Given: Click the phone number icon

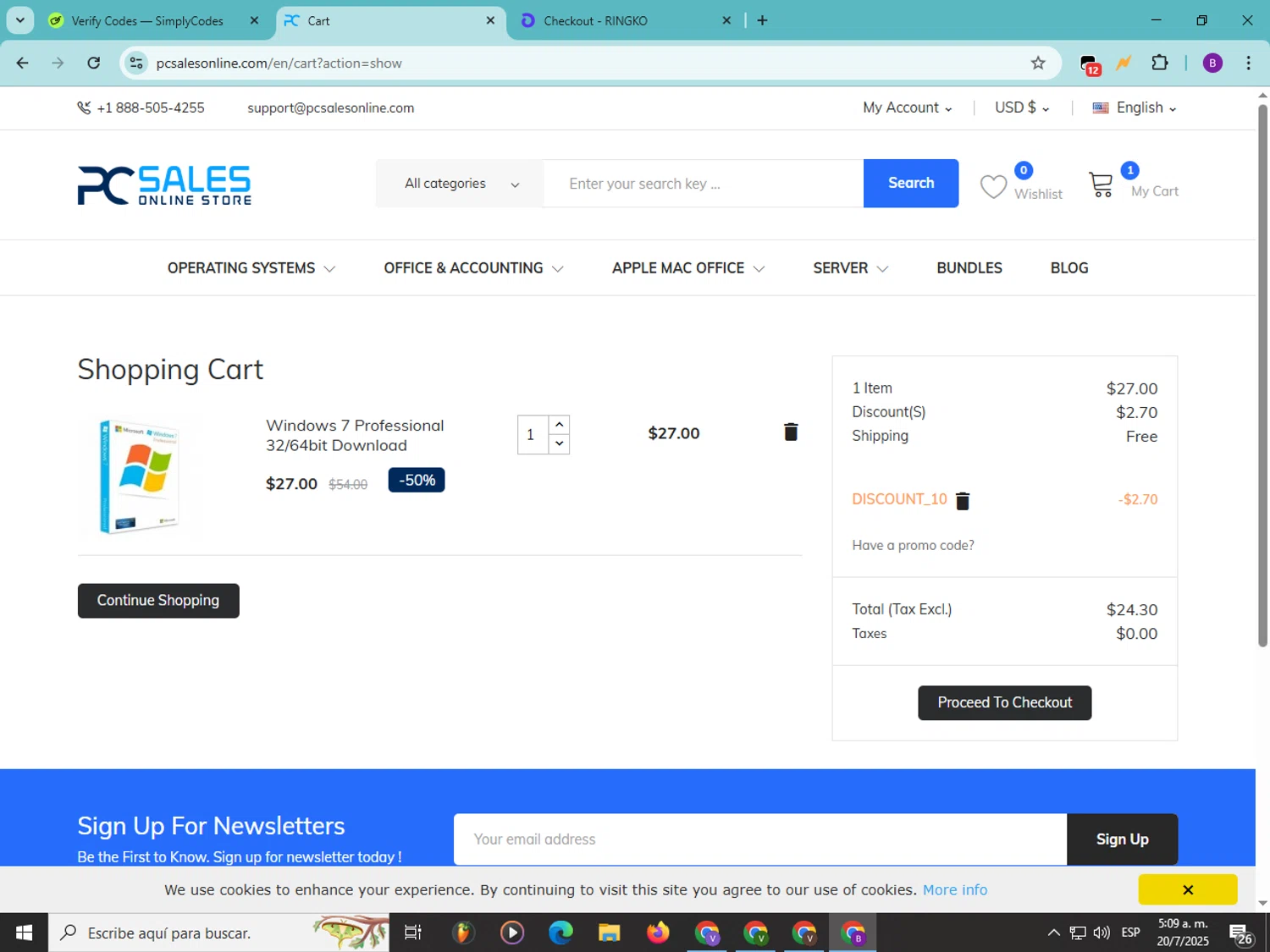Looking at the screenshot, I should pyautogui.click(x=84, y=107).
